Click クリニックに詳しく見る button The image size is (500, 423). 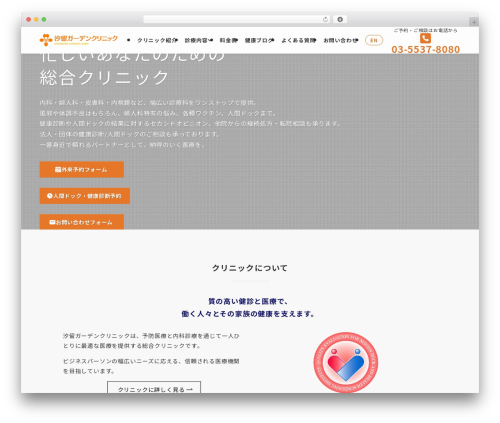pyautogui.click(x=154, y=388)
